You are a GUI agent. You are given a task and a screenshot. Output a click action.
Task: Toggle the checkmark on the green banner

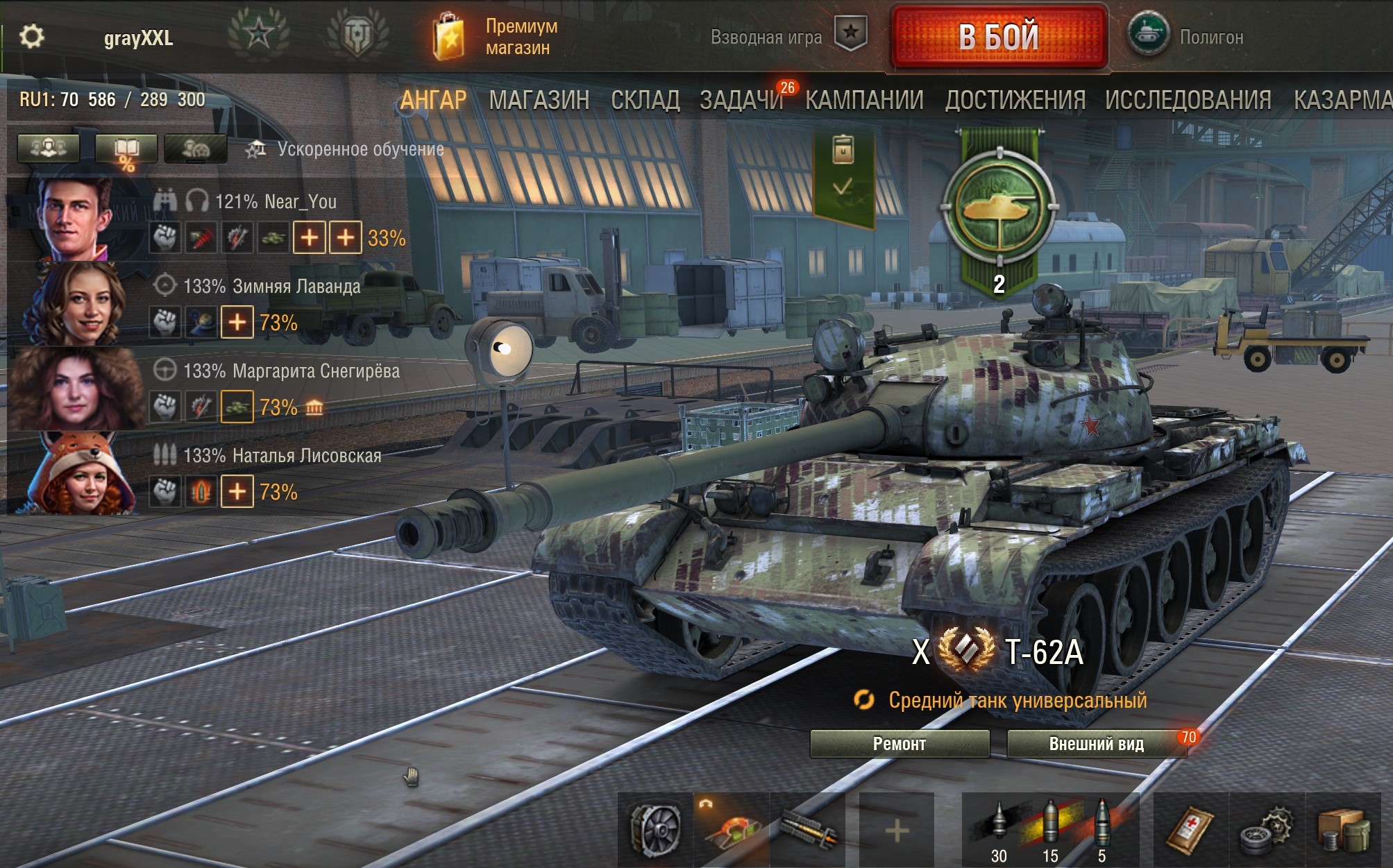(x=843, y=187)
